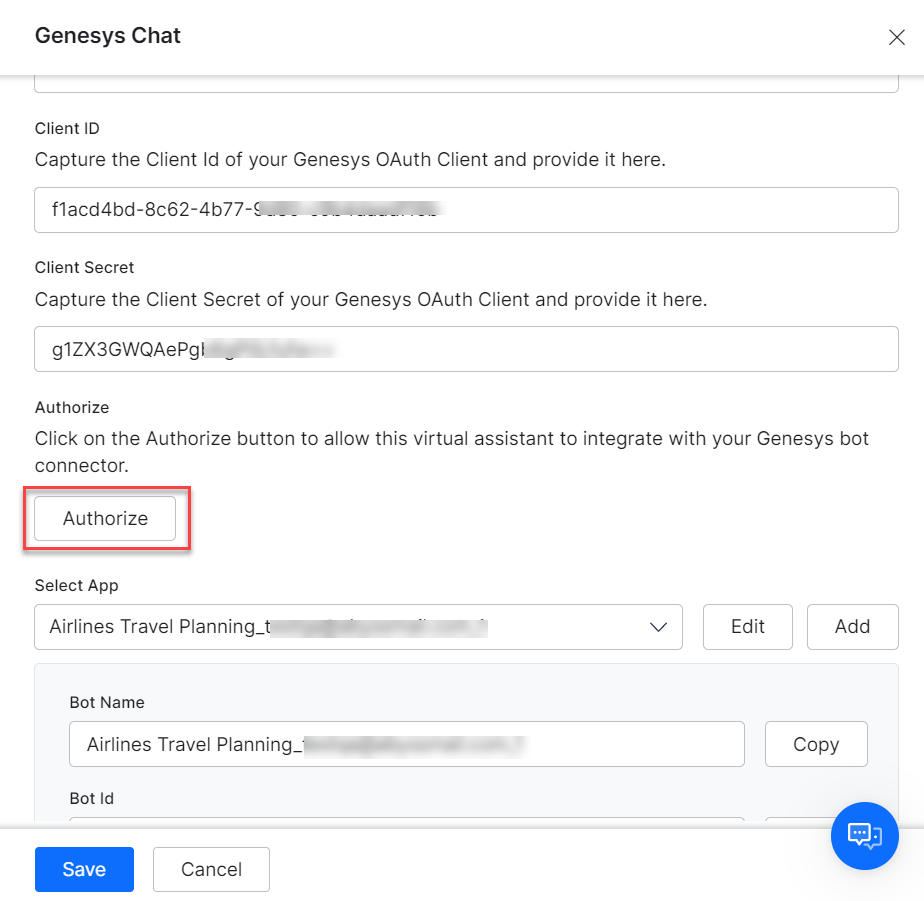The width and height of the screenshot is (924, 901).
Task: Close the Genesys Chat dialog
Action: tap(897, 37)
